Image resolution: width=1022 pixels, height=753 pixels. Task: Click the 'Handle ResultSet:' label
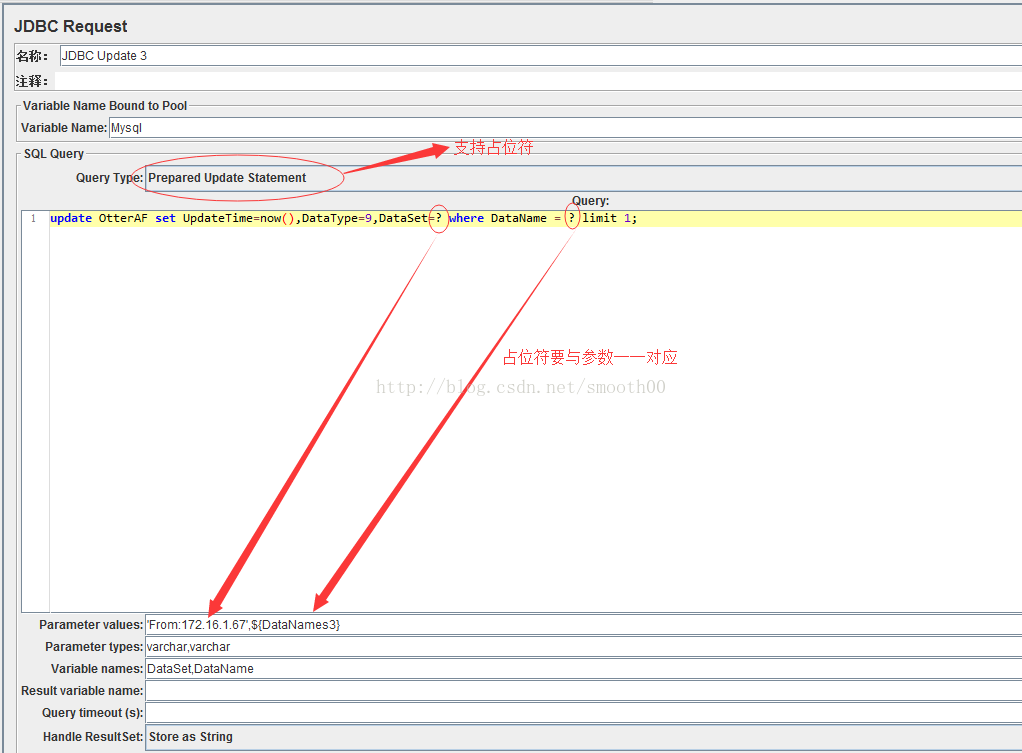pos(93,737)
